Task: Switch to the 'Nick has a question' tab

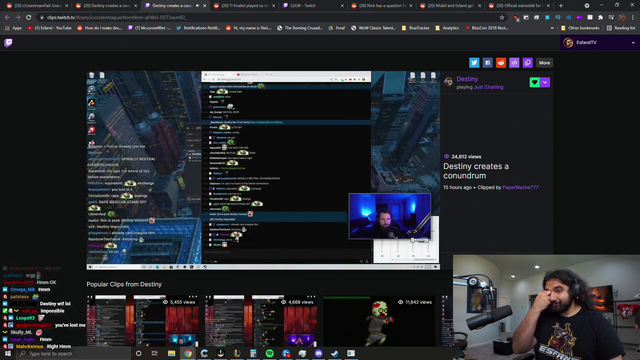Action: tap(381, 6)
